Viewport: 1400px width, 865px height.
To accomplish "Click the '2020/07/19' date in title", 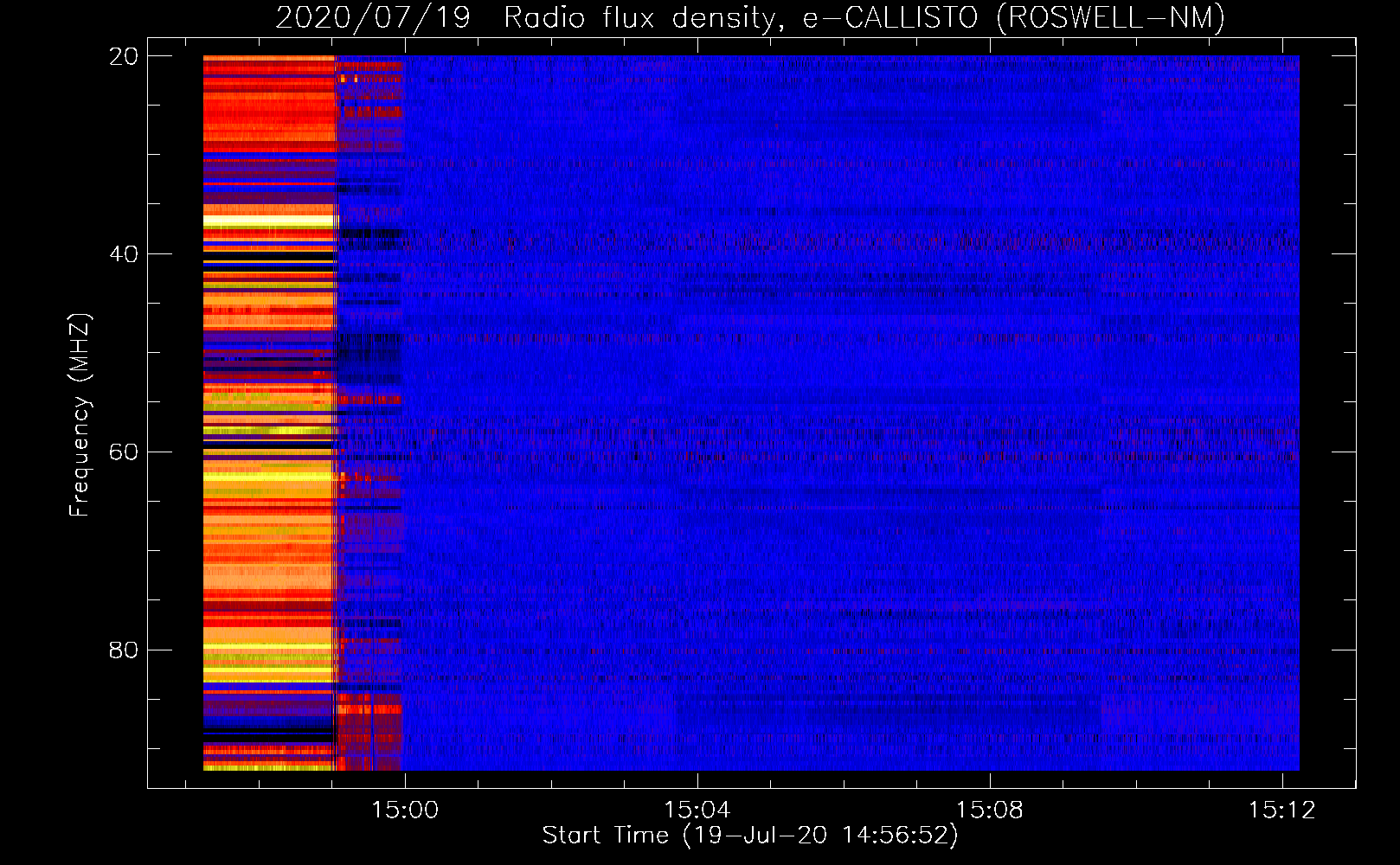I will 373,17.
